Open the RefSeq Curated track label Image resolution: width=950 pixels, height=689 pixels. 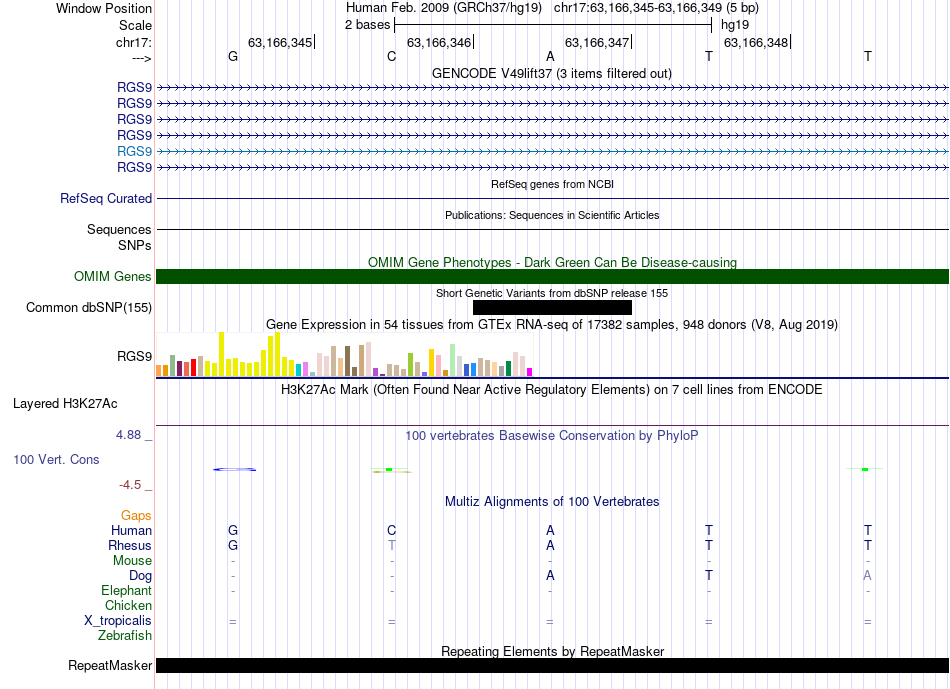[x=106, y=199]
